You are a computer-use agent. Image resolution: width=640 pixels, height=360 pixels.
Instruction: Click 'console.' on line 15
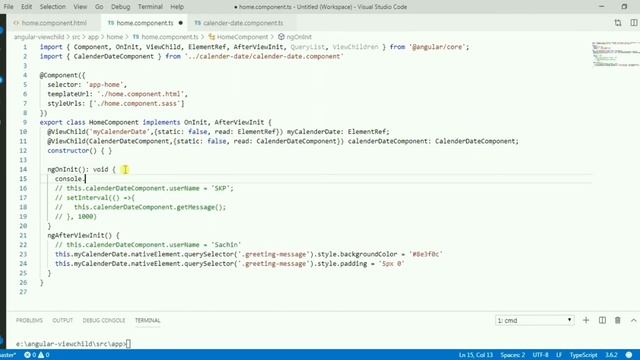coord(70,179)
